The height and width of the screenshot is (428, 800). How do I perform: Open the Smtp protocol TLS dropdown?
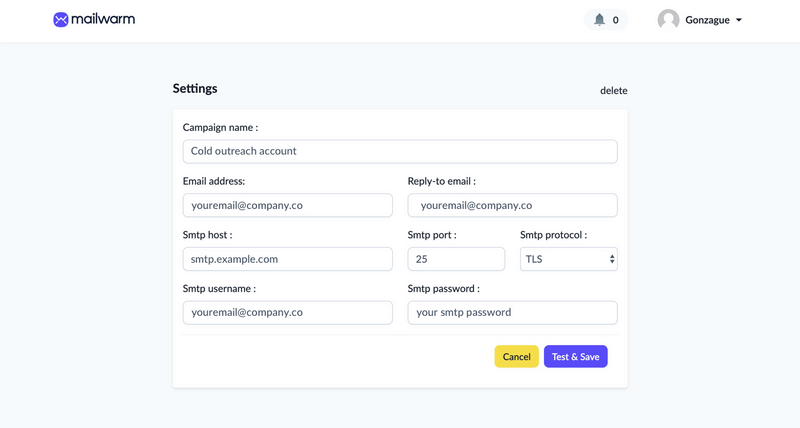pos(568,259)
